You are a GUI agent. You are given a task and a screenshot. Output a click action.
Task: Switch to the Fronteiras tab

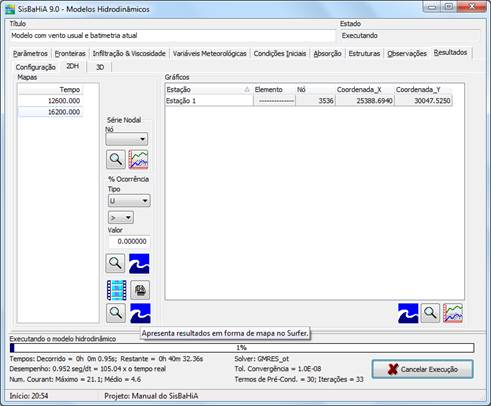coord(70,53)
